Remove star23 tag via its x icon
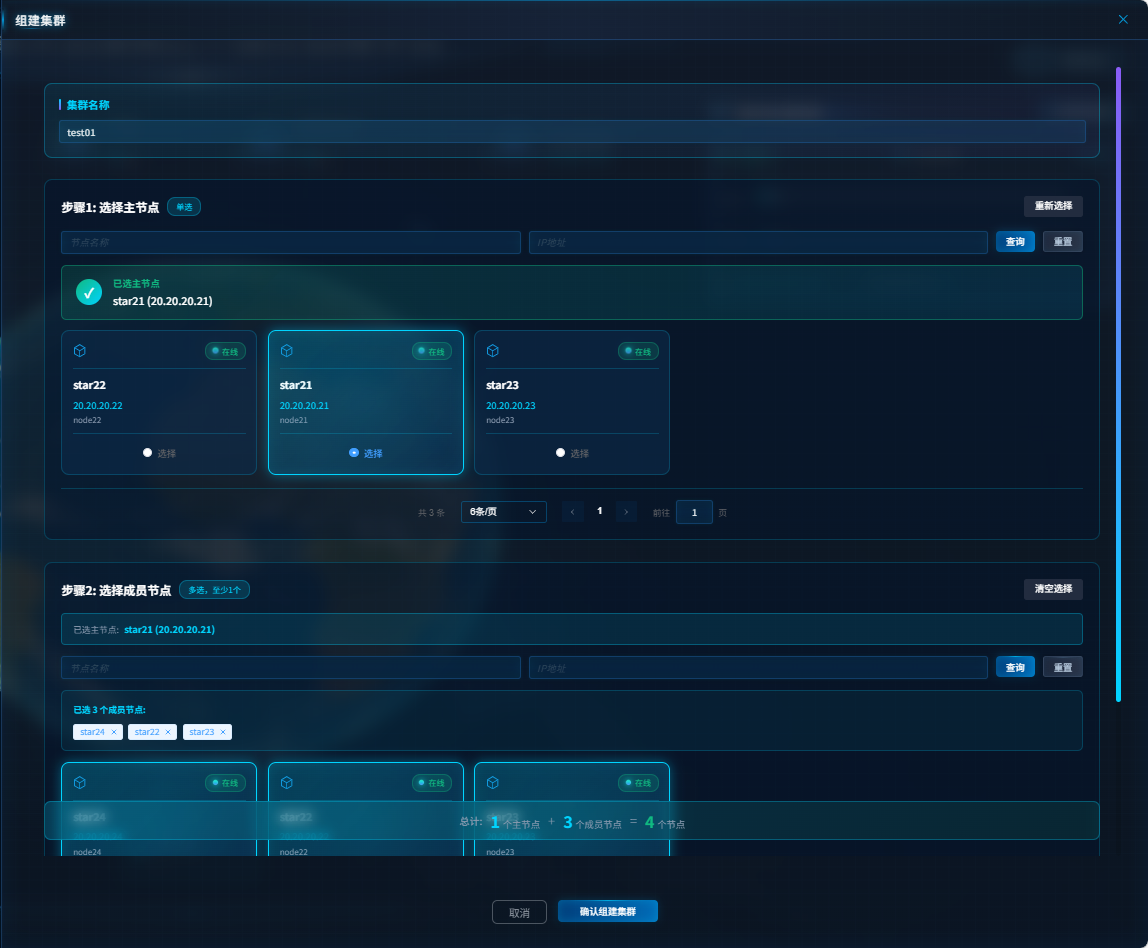This screenshot has width=1148, height=948. point(223,732)
